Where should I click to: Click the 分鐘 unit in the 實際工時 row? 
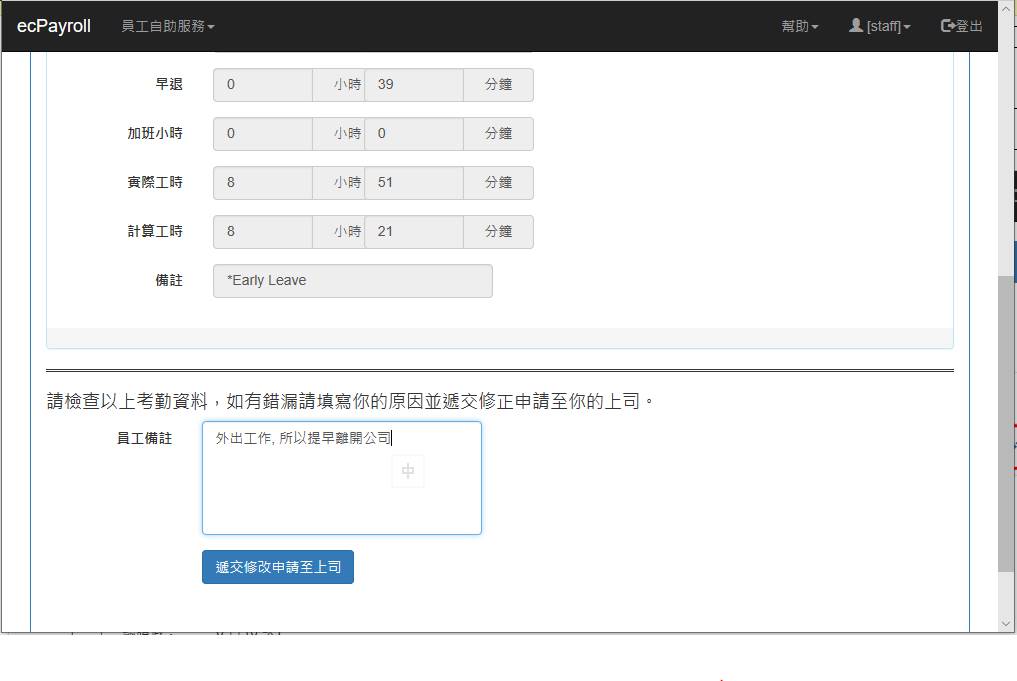click(499, 183)
